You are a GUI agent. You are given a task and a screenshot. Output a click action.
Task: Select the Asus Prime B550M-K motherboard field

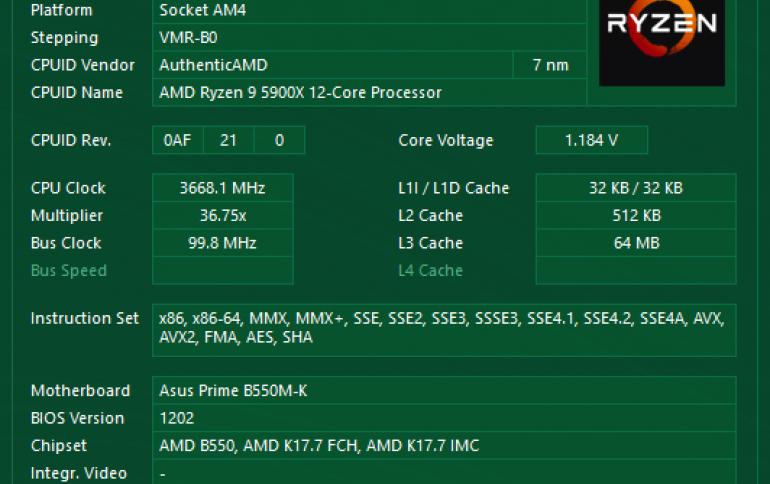pyautogui.click(x=444, y=391)
